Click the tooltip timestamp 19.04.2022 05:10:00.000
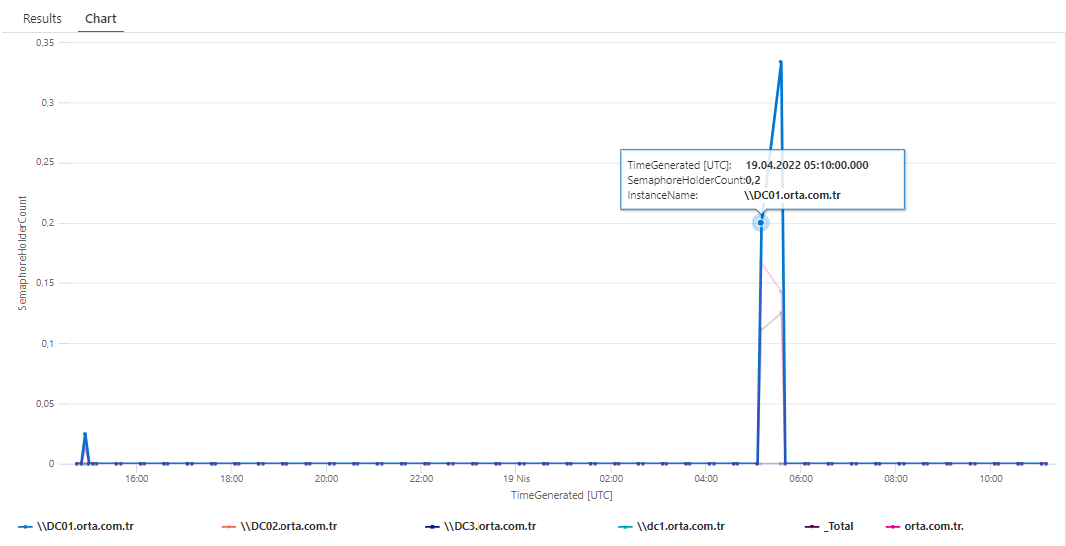Viewport: 1066px width, 546px height. 807,165
